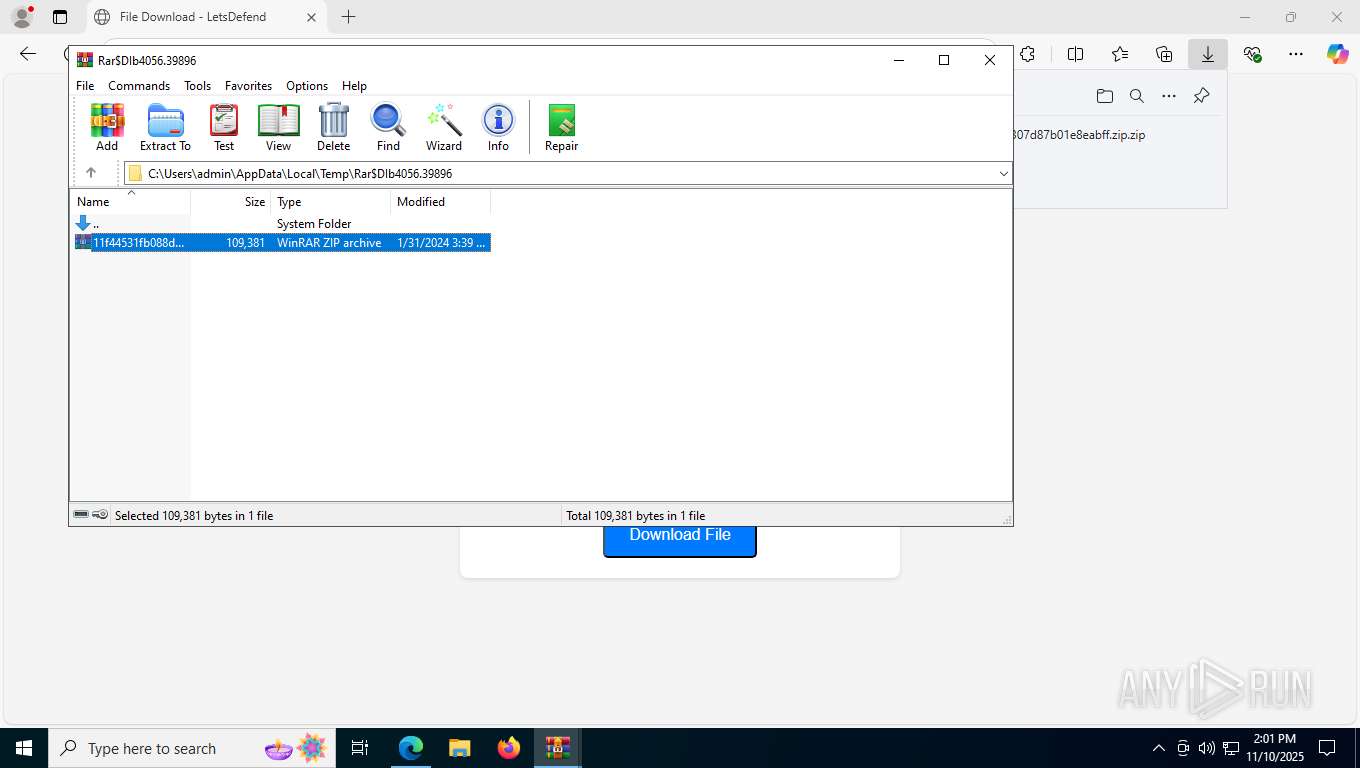Open a new browser tab
This screenshot has width=1360, height=768.
tap(348, 17)
